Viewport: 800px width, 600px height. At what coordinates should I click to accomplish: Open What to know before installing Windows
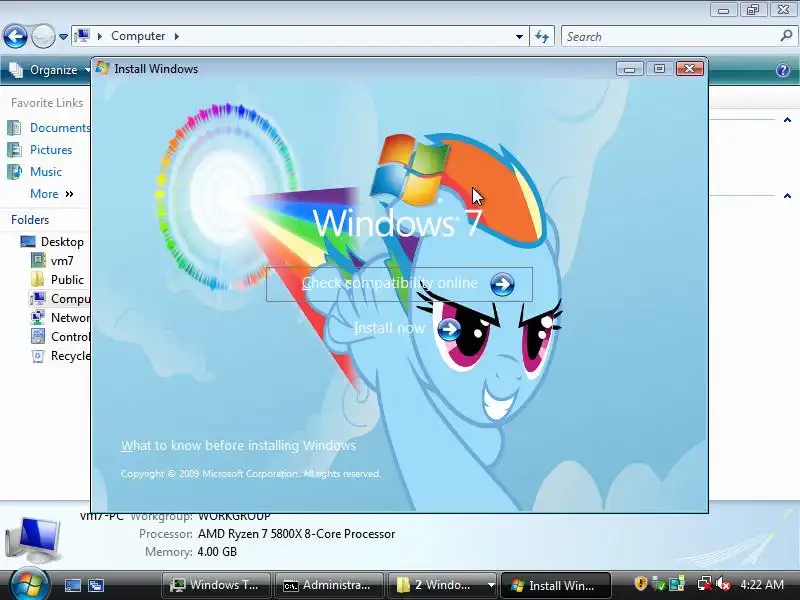238,445
